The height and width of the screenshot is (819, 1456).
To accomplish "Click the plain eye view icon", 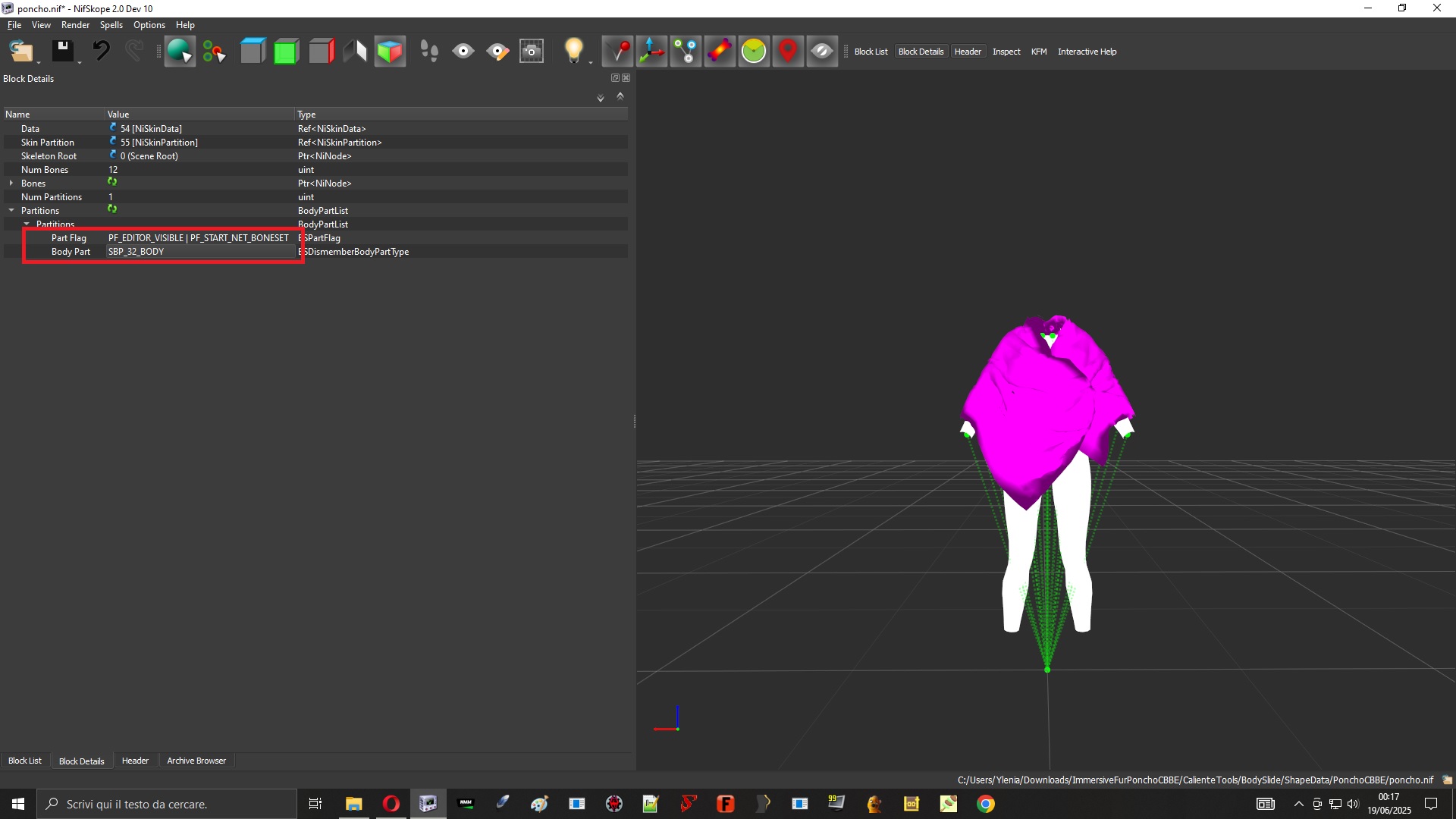I will click(463, 52).
